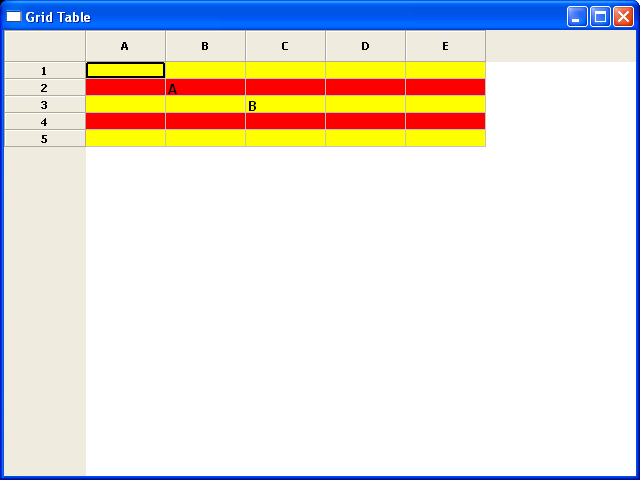The height and width of the screenshot is (480, 640).
Task: Select column B header
Action: pyautogui.click(x=205, y=46)
